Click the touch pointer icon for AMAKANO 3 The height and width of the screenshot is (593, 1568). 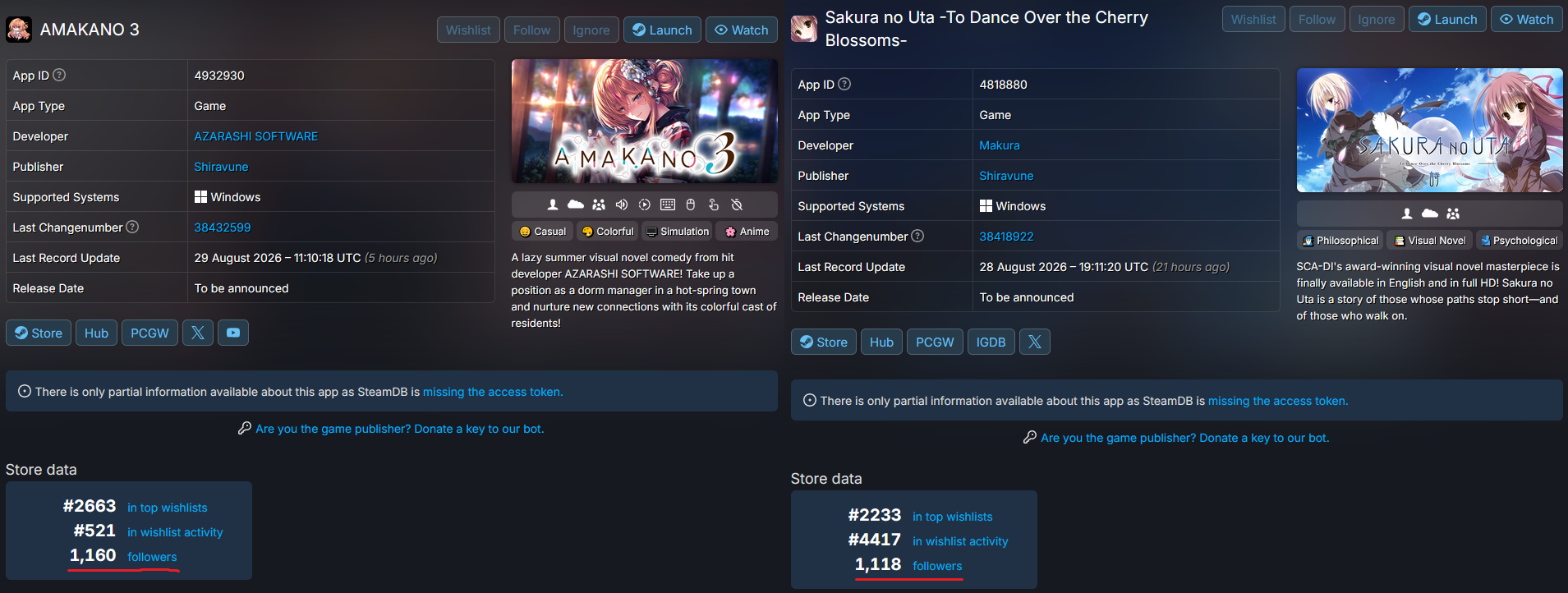point(714,205)
